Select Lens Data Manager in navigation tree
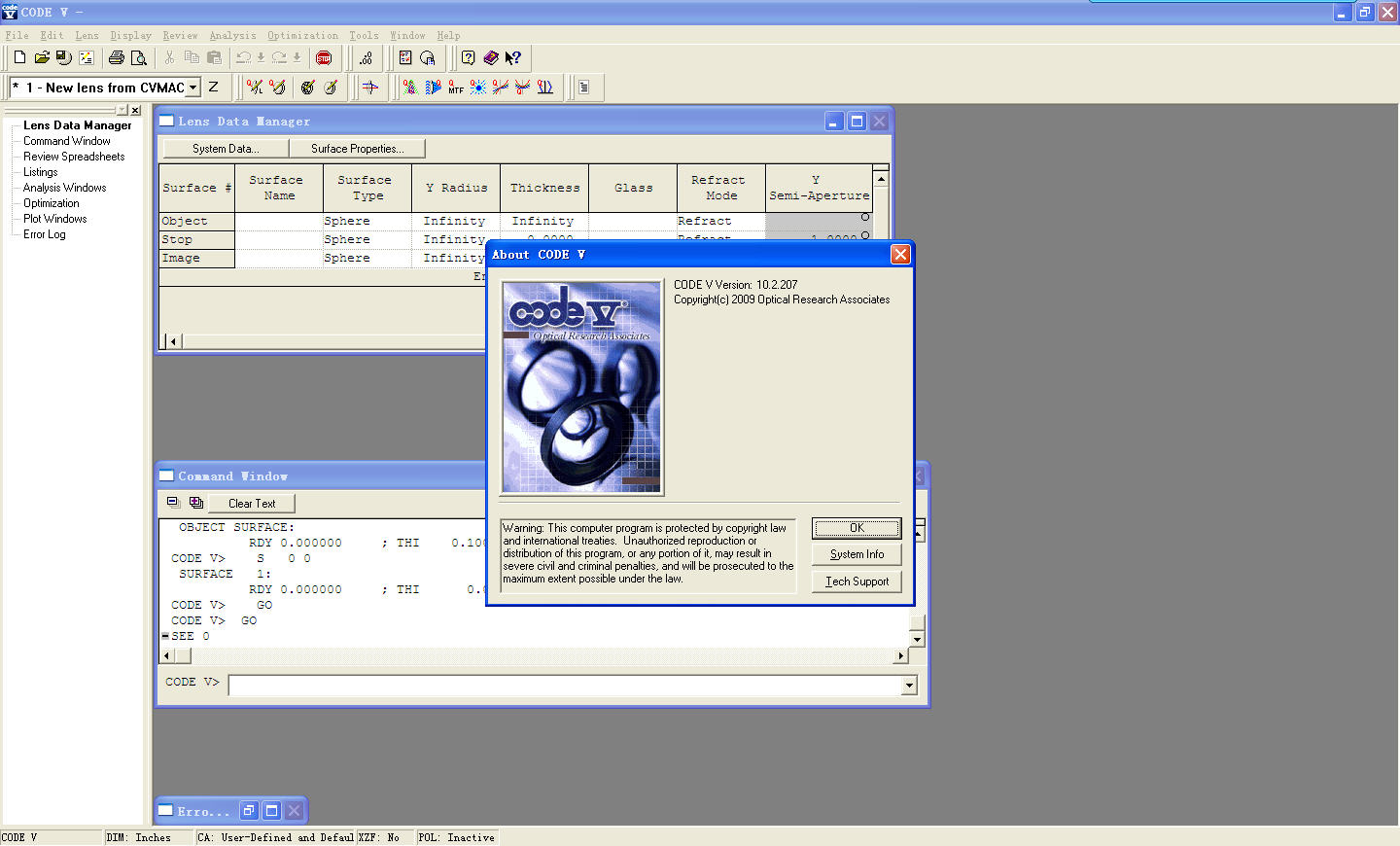The height and width of the screenshot is (846, 1400). tap(78, 125)
